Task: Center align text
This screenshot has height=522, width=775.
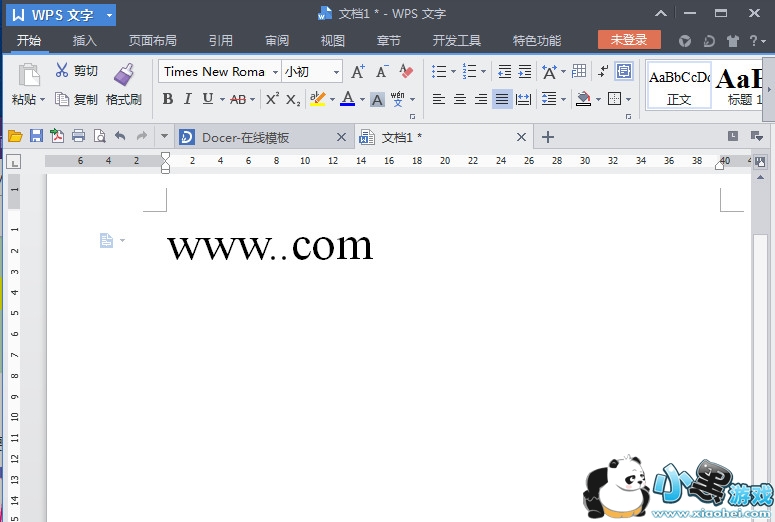Action: pyautogui.click(x=460, y=99)
